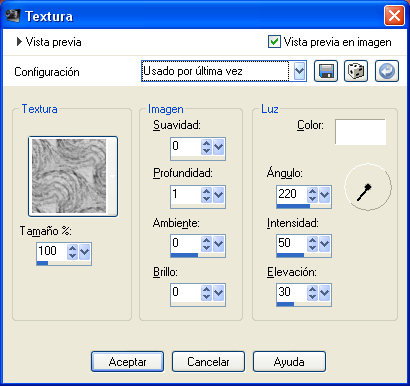This screenshot has width=410, height=386.
Task: Click the Suavidad spinner arrows
Action: [206, 146]
